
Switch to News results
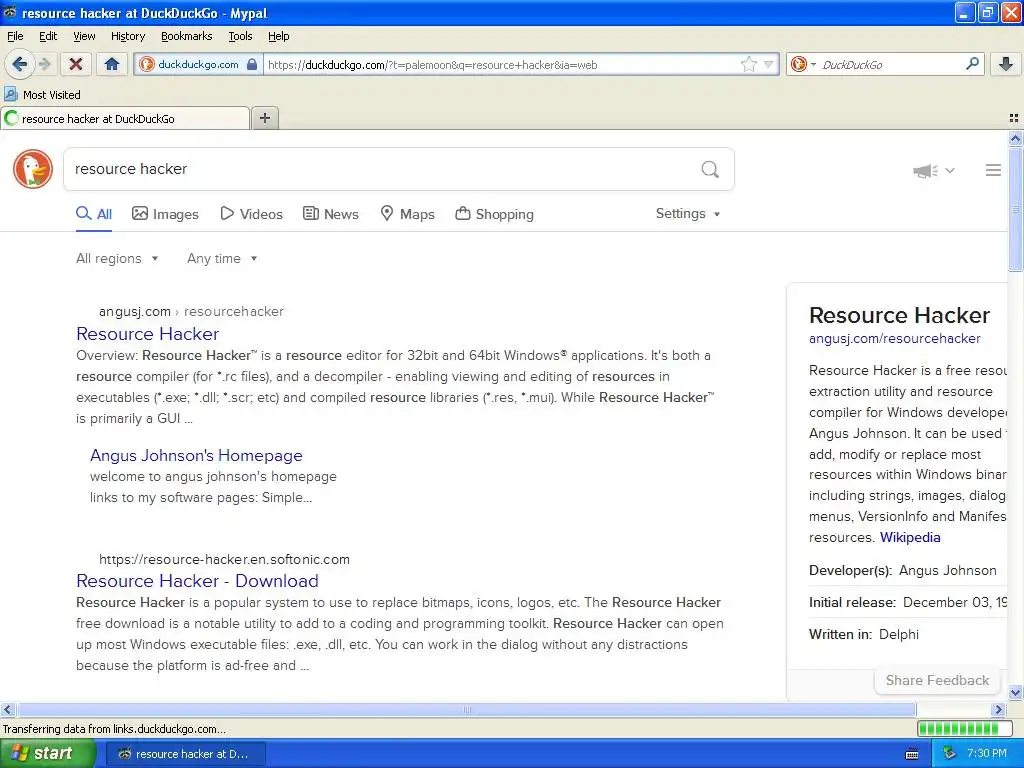[331, 214]
